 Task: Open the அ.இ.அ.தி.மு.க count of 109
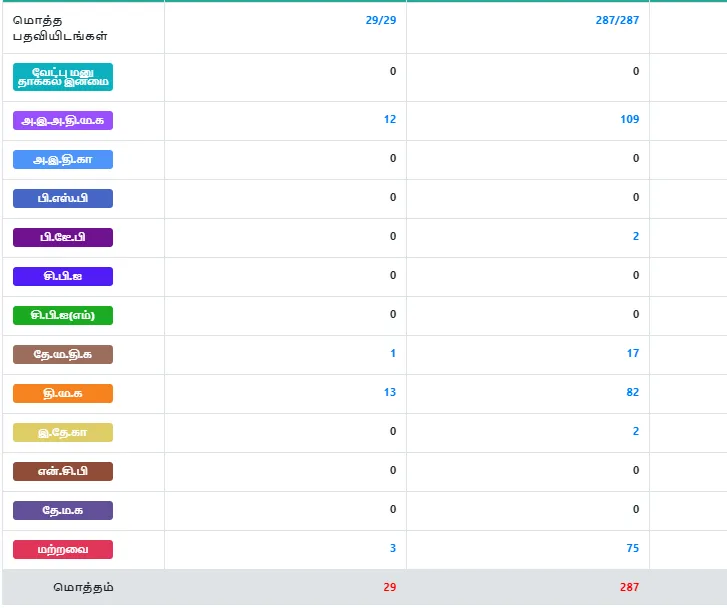point(630,119)
